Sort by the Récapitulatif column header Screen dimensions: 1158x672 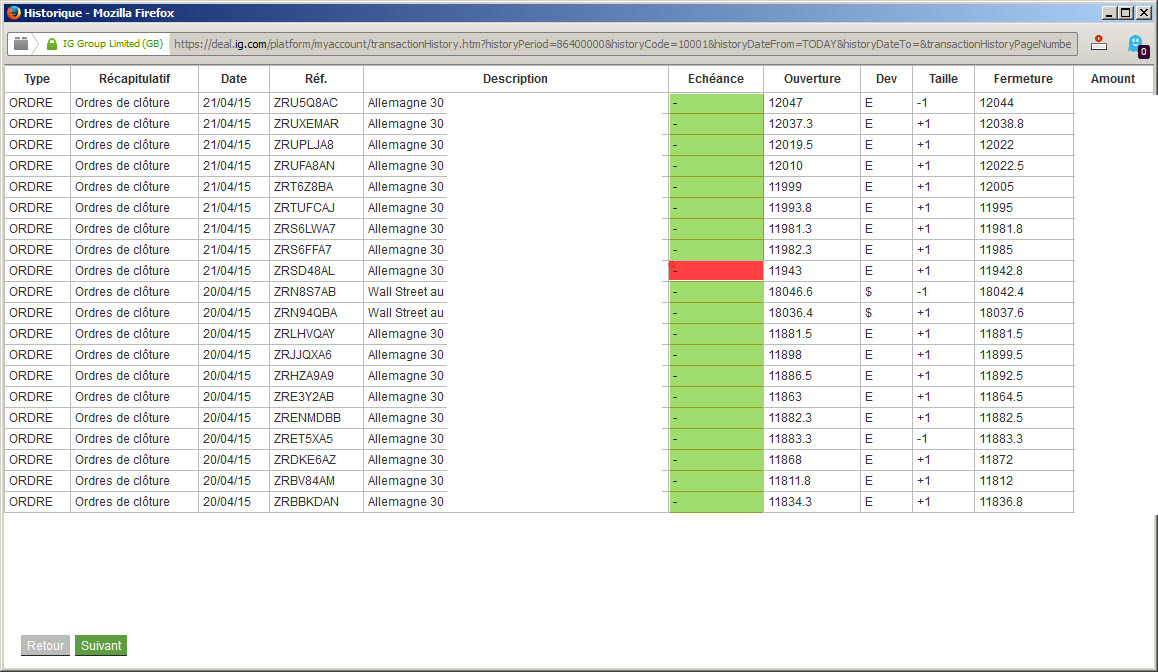point(134,79)
